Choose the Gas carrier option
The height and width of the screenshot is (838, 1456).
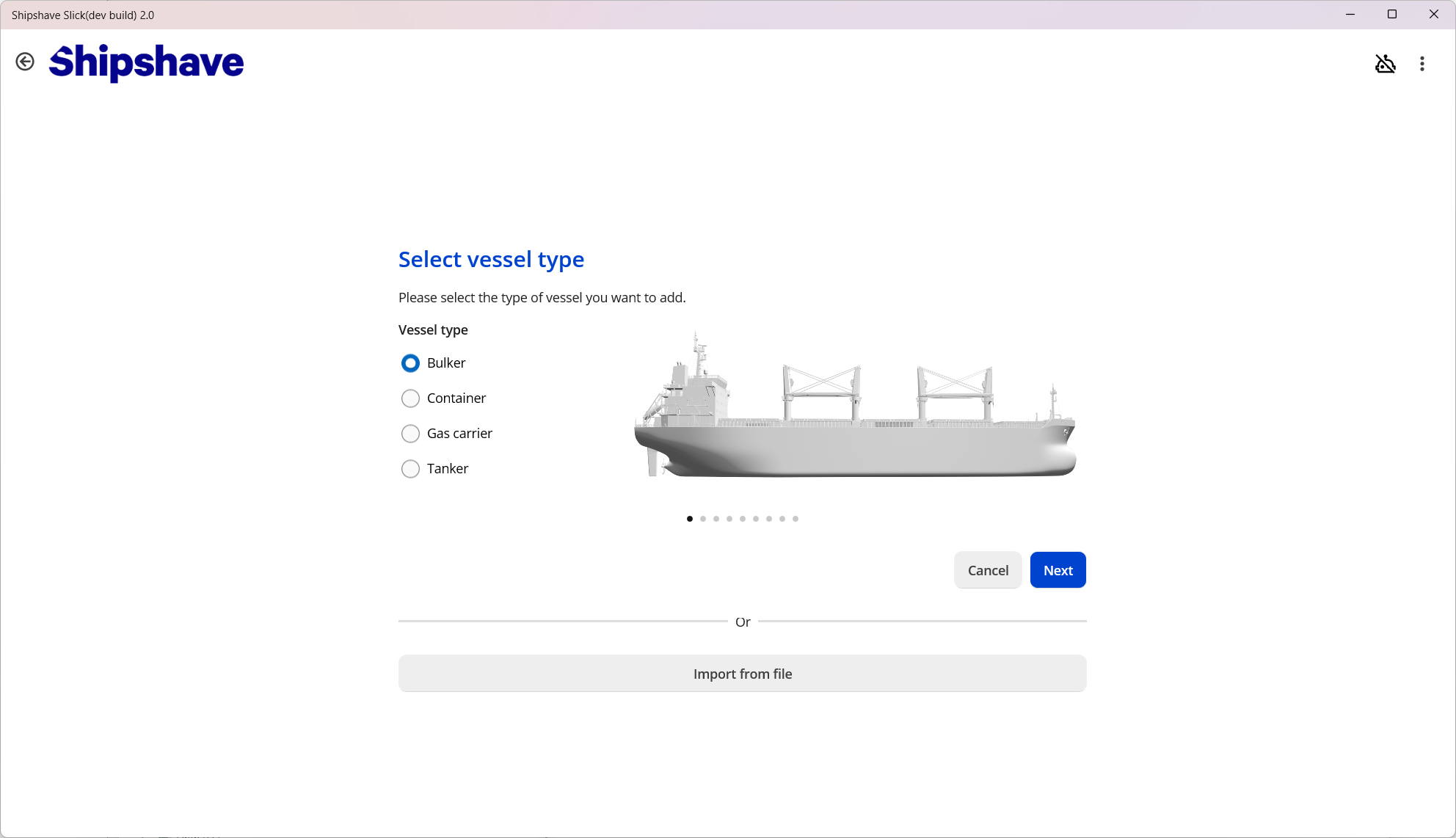pos(410,434)
